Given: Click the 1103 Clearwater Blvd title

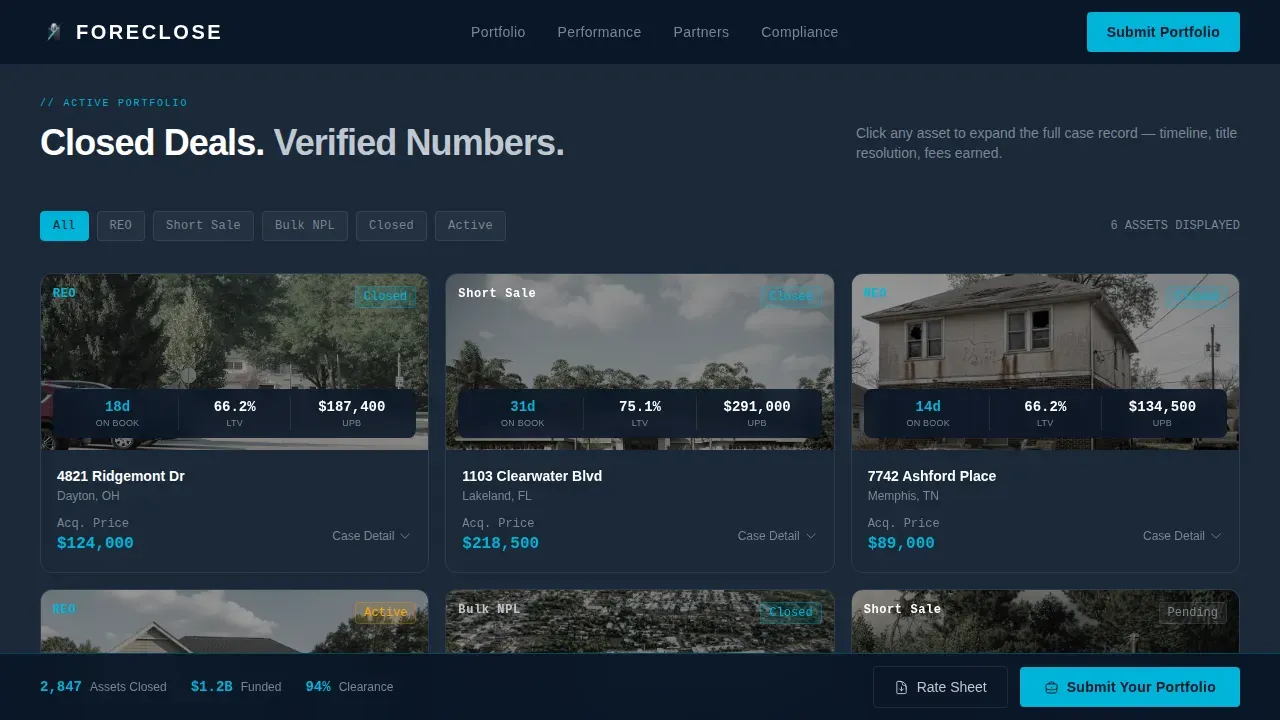Looking at the screenshot, I should (532, 476).
